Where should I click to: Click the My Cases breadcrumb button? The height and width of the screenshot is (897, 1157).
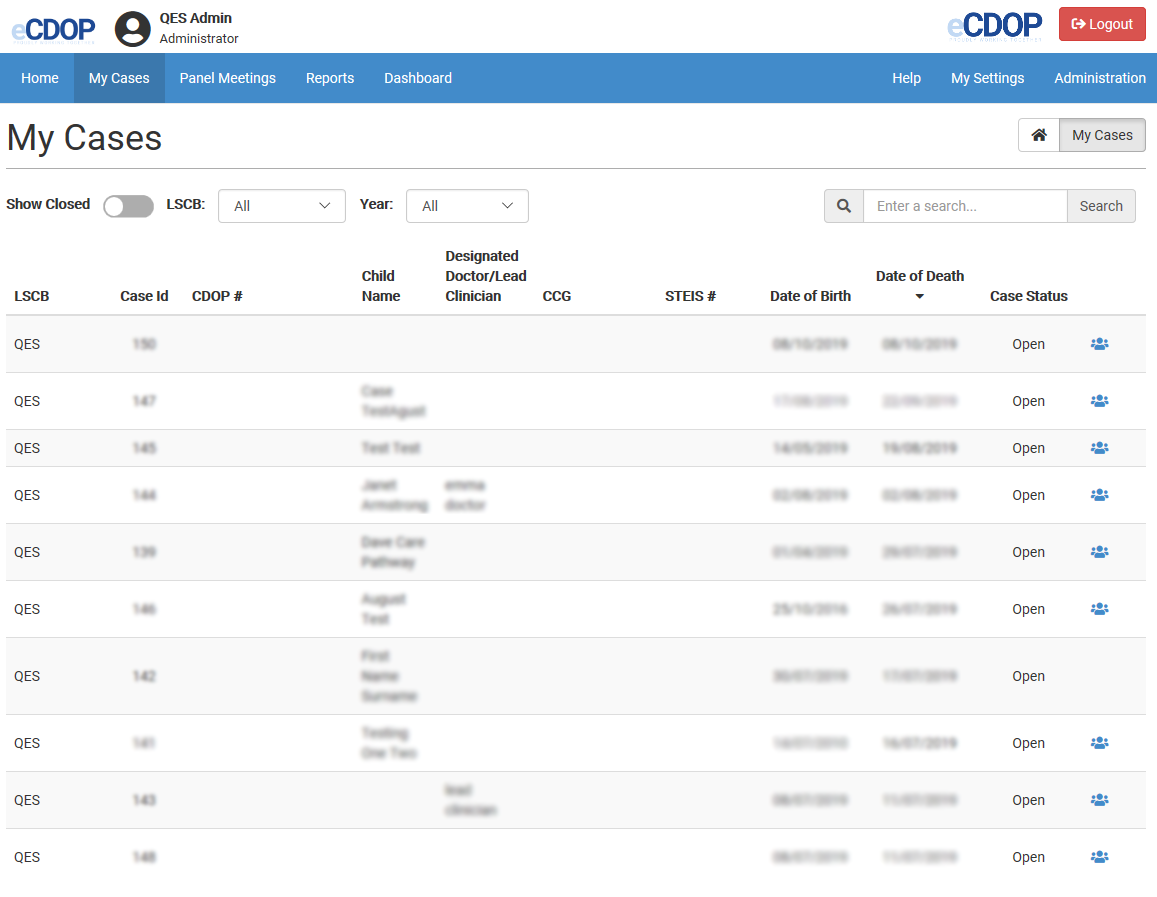pyautogui.click(x=1102, y=135)
